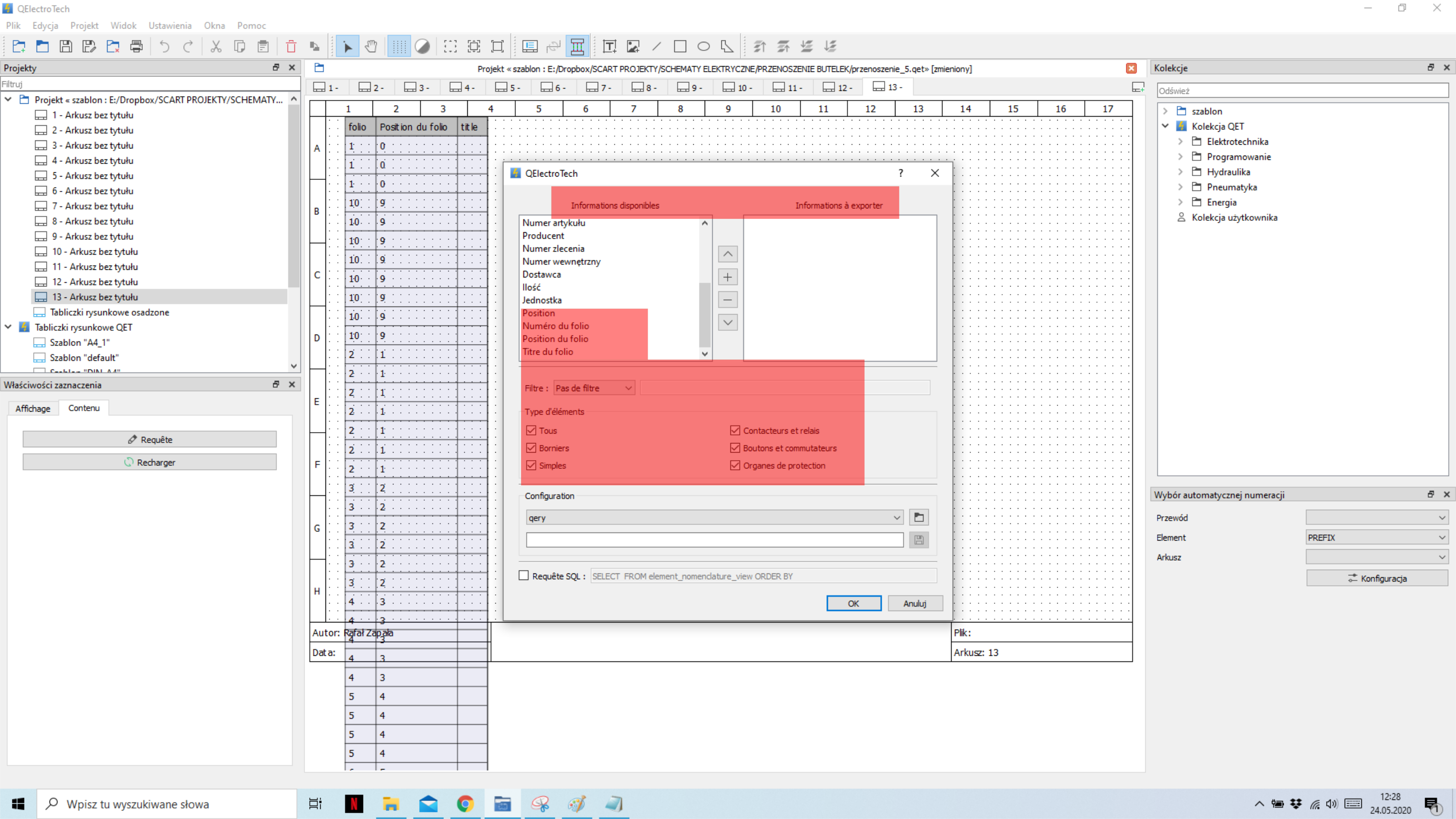Screen dimensions: 1456x819
Task: Click the save configuration disk icon
Action: [918, 540]
